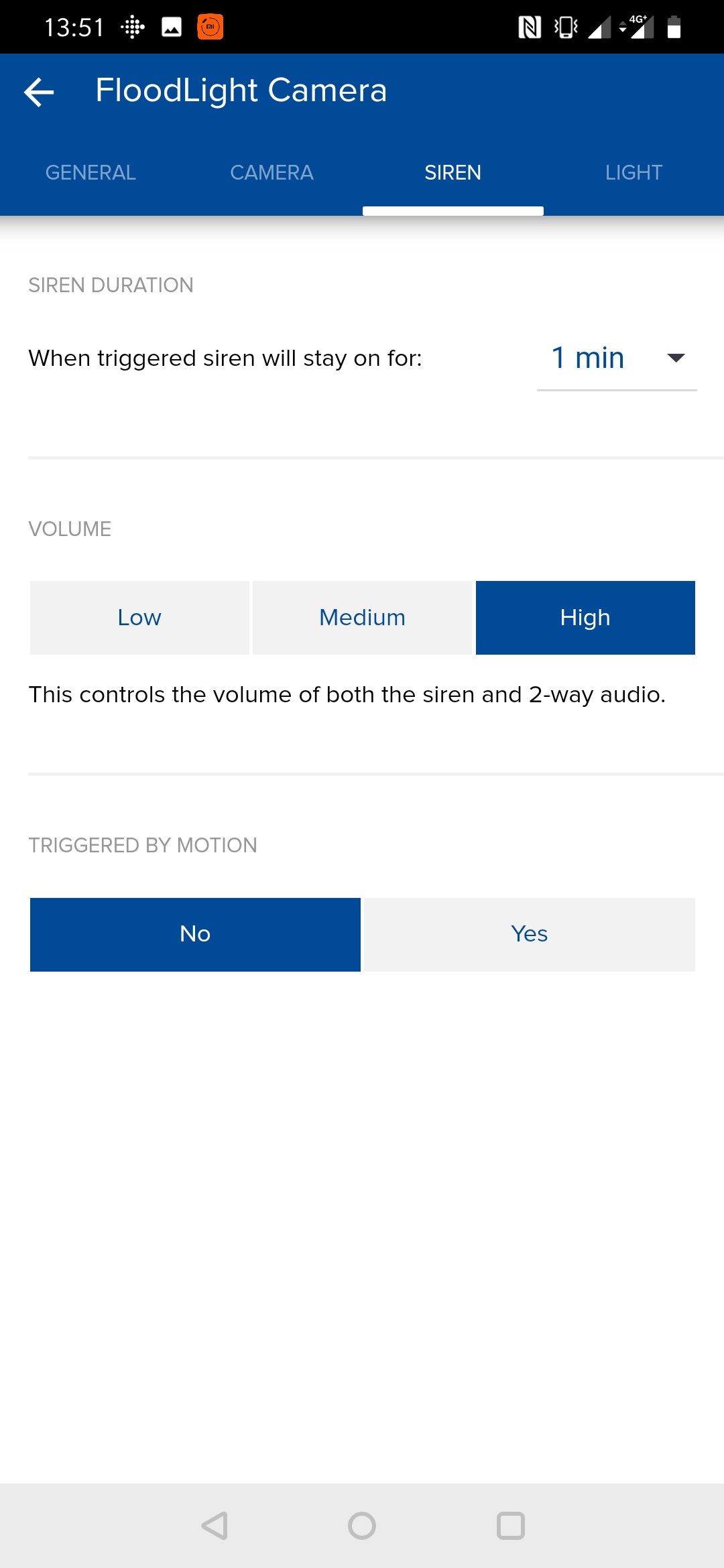724x1568 pixels.
Task: Tap the Android back navigation triangle
Action: click(215, 1526)
